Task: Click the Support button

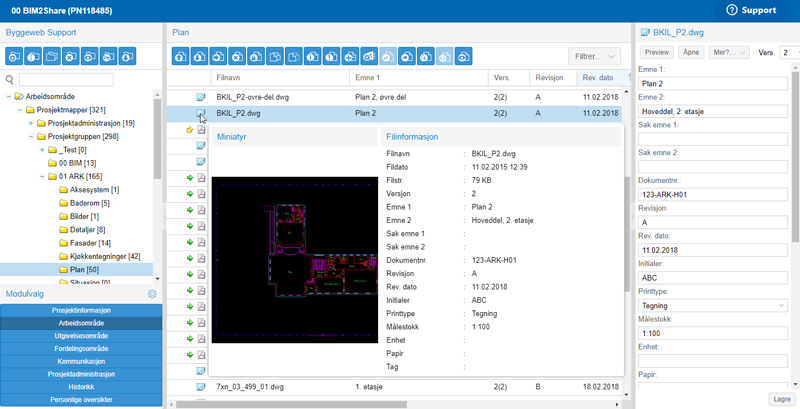Action: (752, 10)
